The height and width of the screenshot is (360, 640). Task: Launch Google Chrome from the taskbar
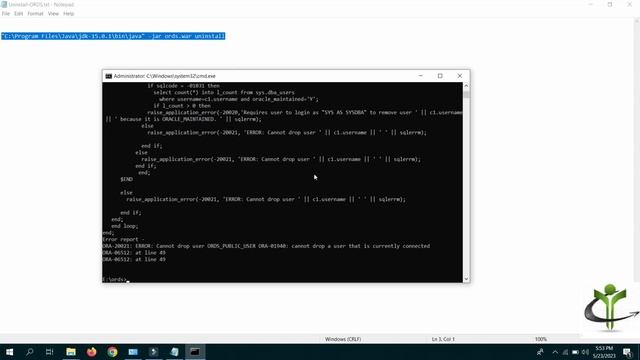coord(112,352)
